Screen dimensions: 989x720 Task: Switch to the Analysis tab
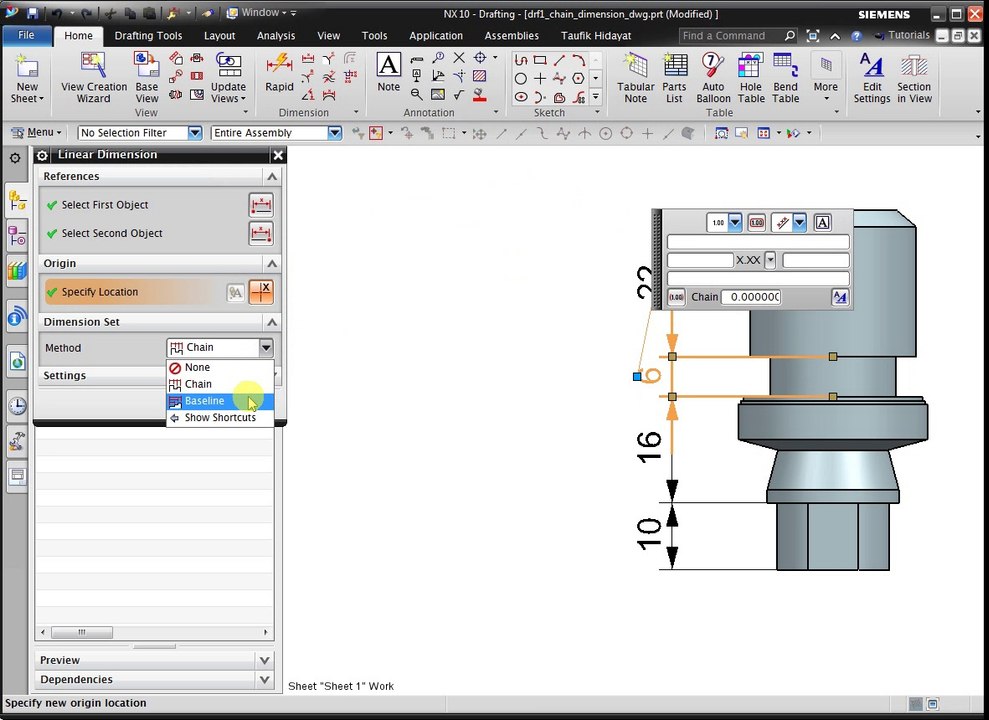click(276, 36)
